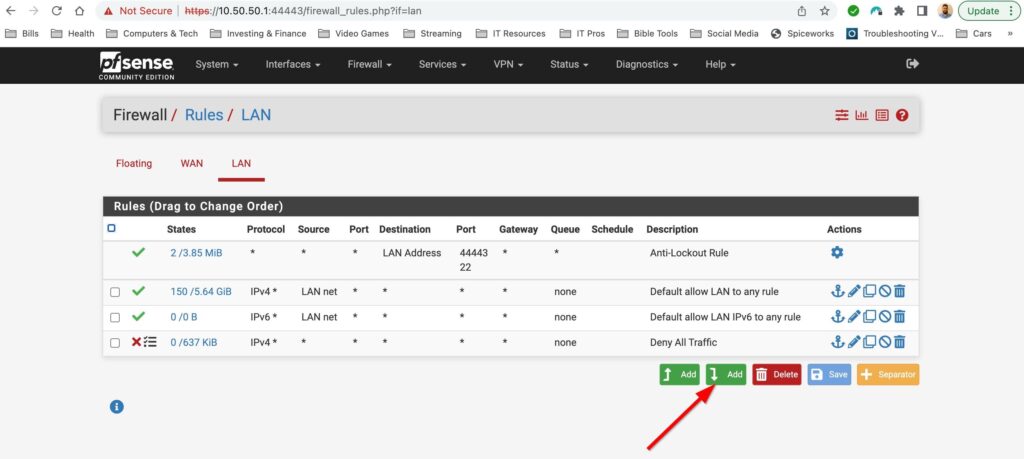Image resolution: width=1024 pixels, height=459 pixels.
Task: Add rule to end of list
Action: (x=726, y=374)
